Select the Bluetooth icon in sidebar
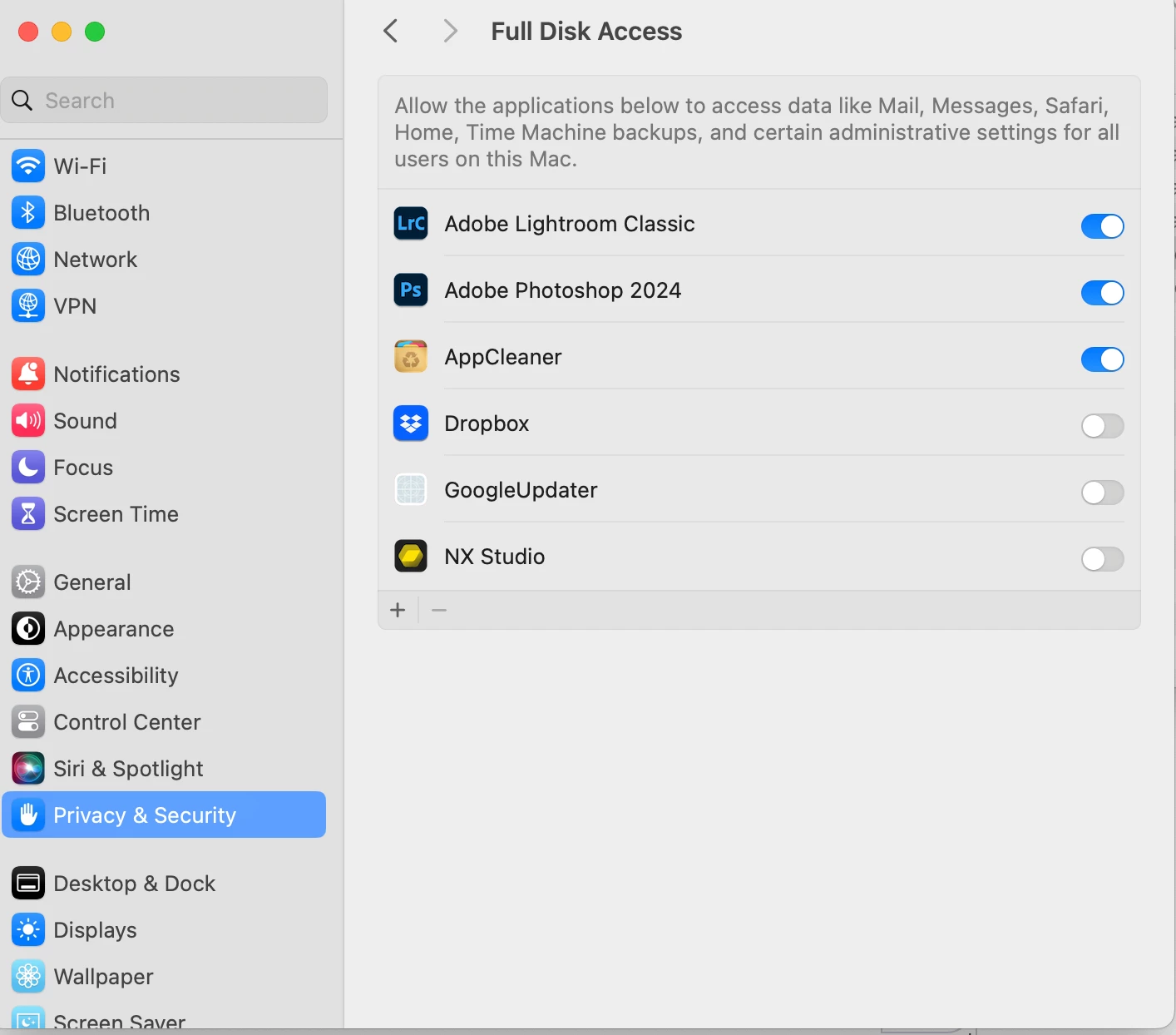The height and width of the screenshot is (1035, 1176). click(28, 213)
